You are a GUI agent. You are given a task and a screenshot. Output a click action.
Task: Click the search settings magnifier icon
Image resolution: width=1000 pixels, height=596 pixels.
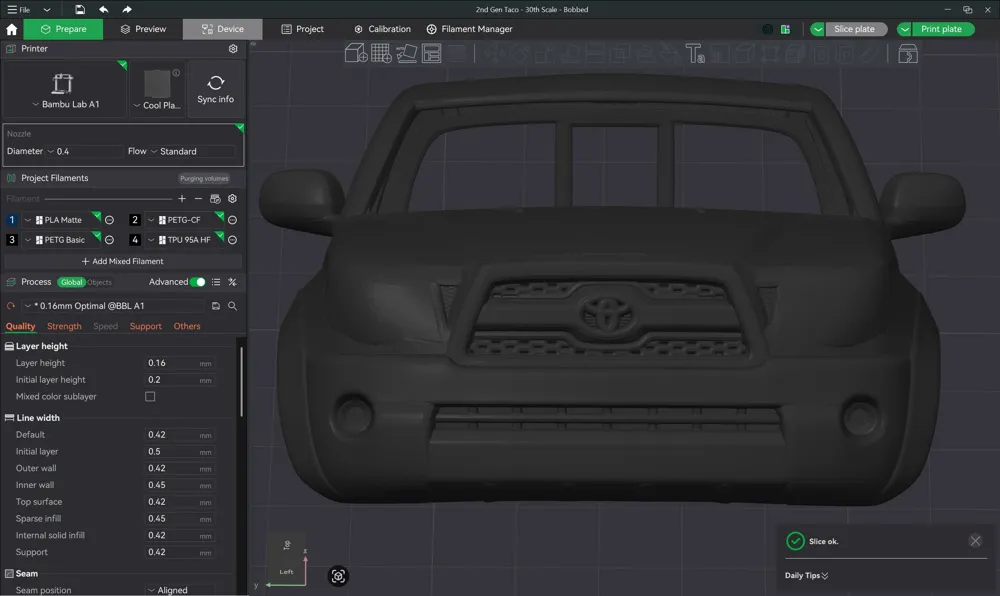(x=233, y=306)
